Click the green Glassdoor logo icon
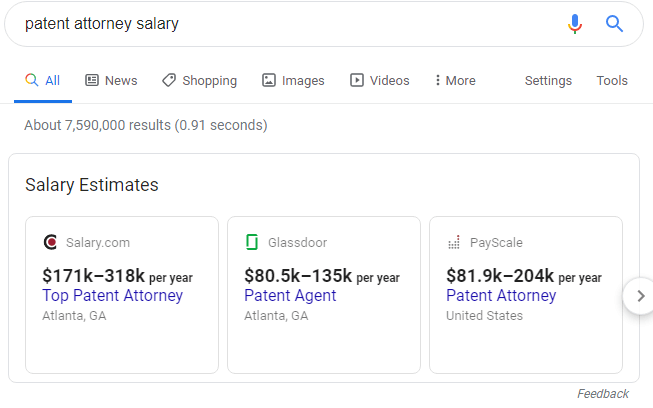The image size is (653, 408). (x=252, y=242)
